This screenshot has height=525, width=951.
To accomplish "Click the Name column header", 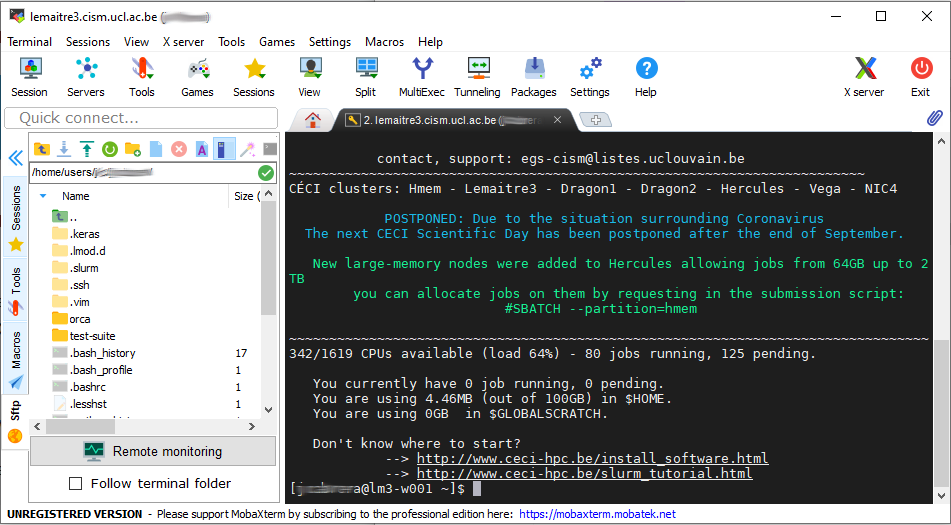I will [75, 196].
